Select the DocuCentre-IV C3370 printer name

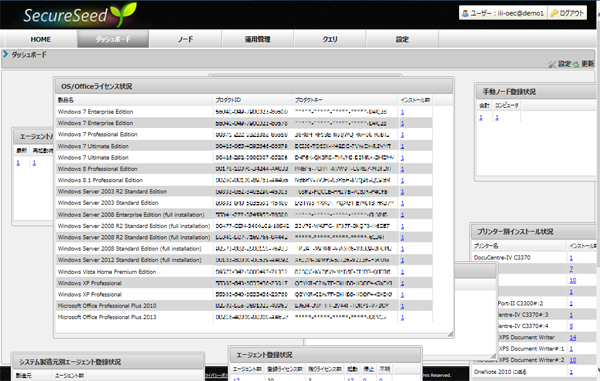[x=502, y=258]
